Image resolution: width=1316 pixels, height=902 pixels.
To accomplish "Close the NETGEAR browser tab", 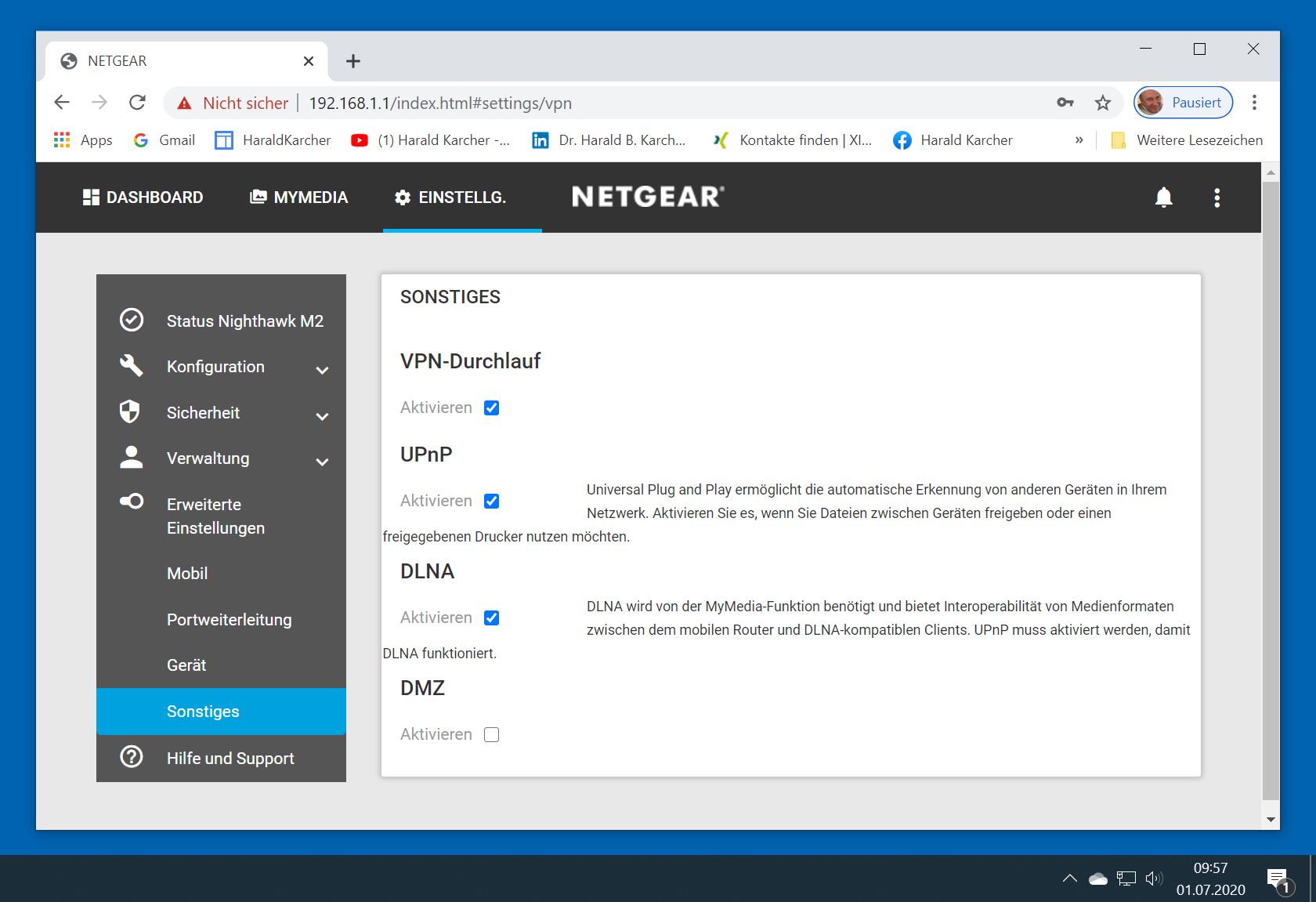I will click(309, 61).
